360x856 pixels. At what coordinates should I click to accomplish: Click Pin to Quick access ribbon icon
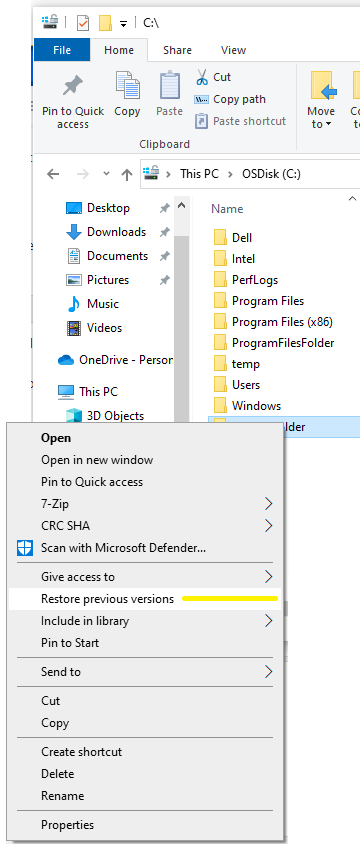[x=73, y=86]
